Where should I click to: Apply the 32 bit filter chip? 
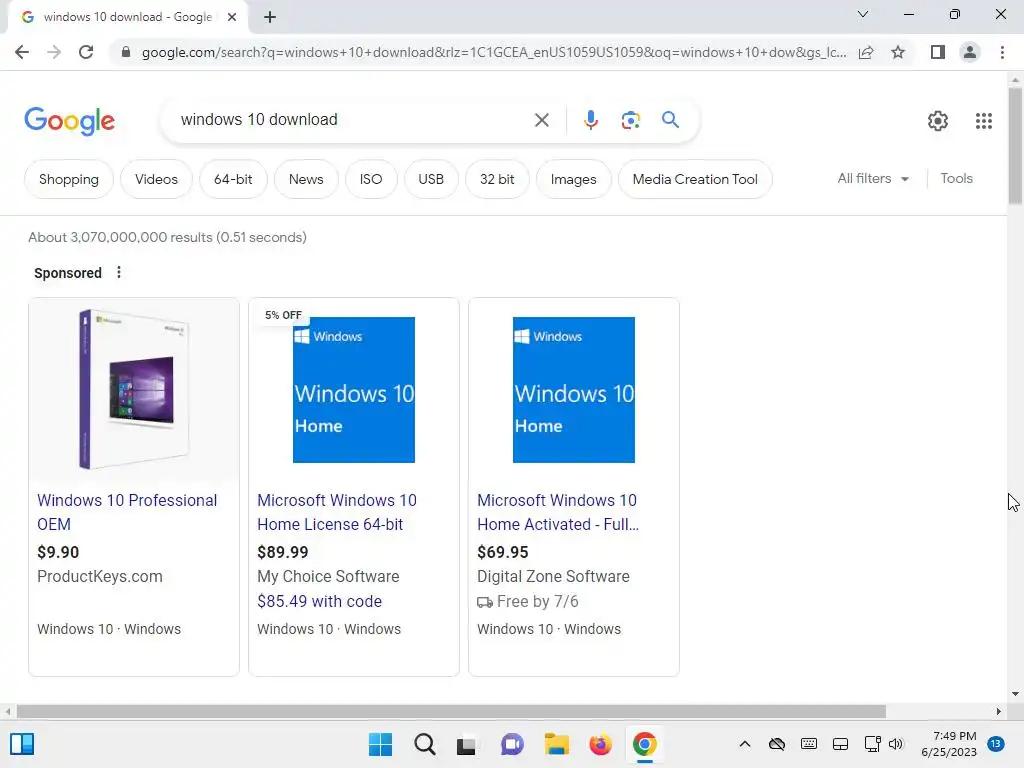(497, 179)
